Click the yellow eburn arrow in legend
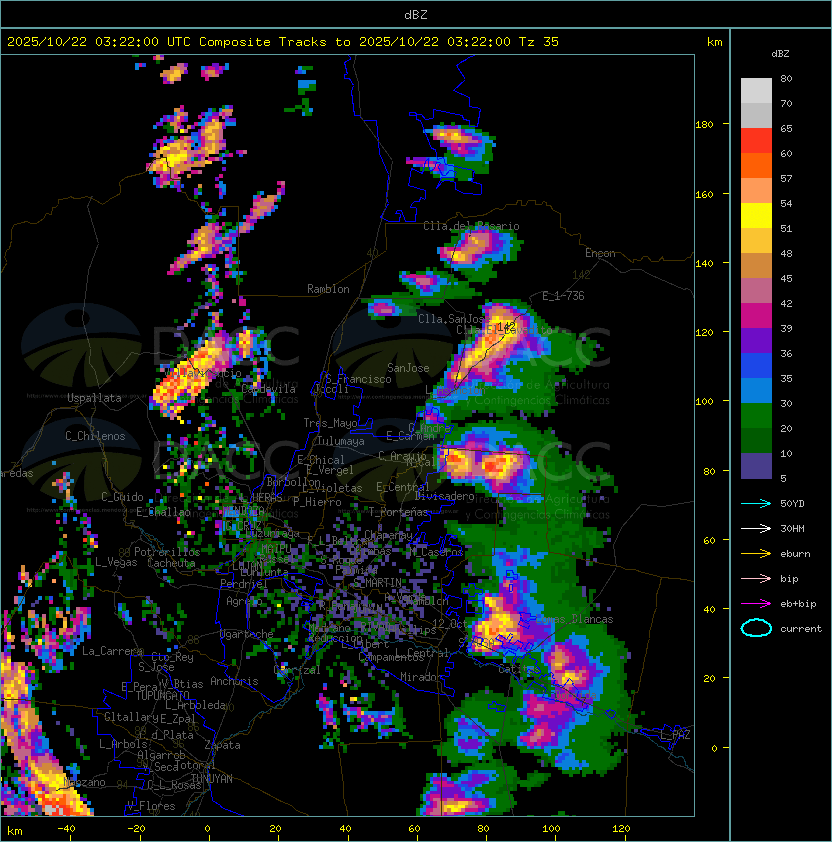 tap(756, 554)
